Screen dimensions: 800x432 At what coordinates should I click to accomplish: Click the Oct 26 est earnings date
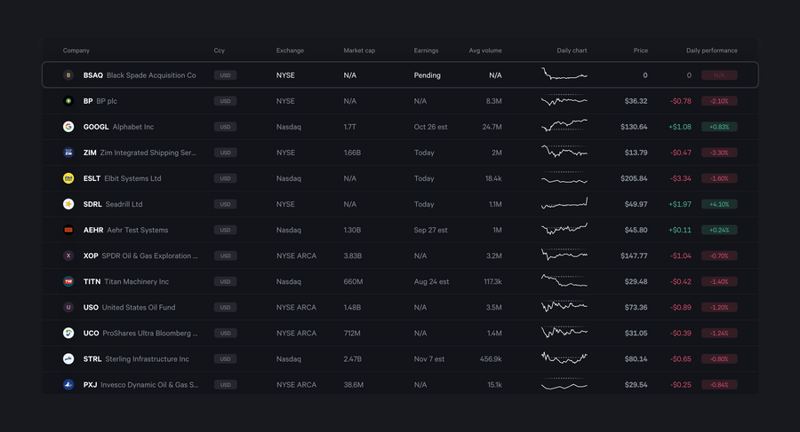(x=431, y=126)
